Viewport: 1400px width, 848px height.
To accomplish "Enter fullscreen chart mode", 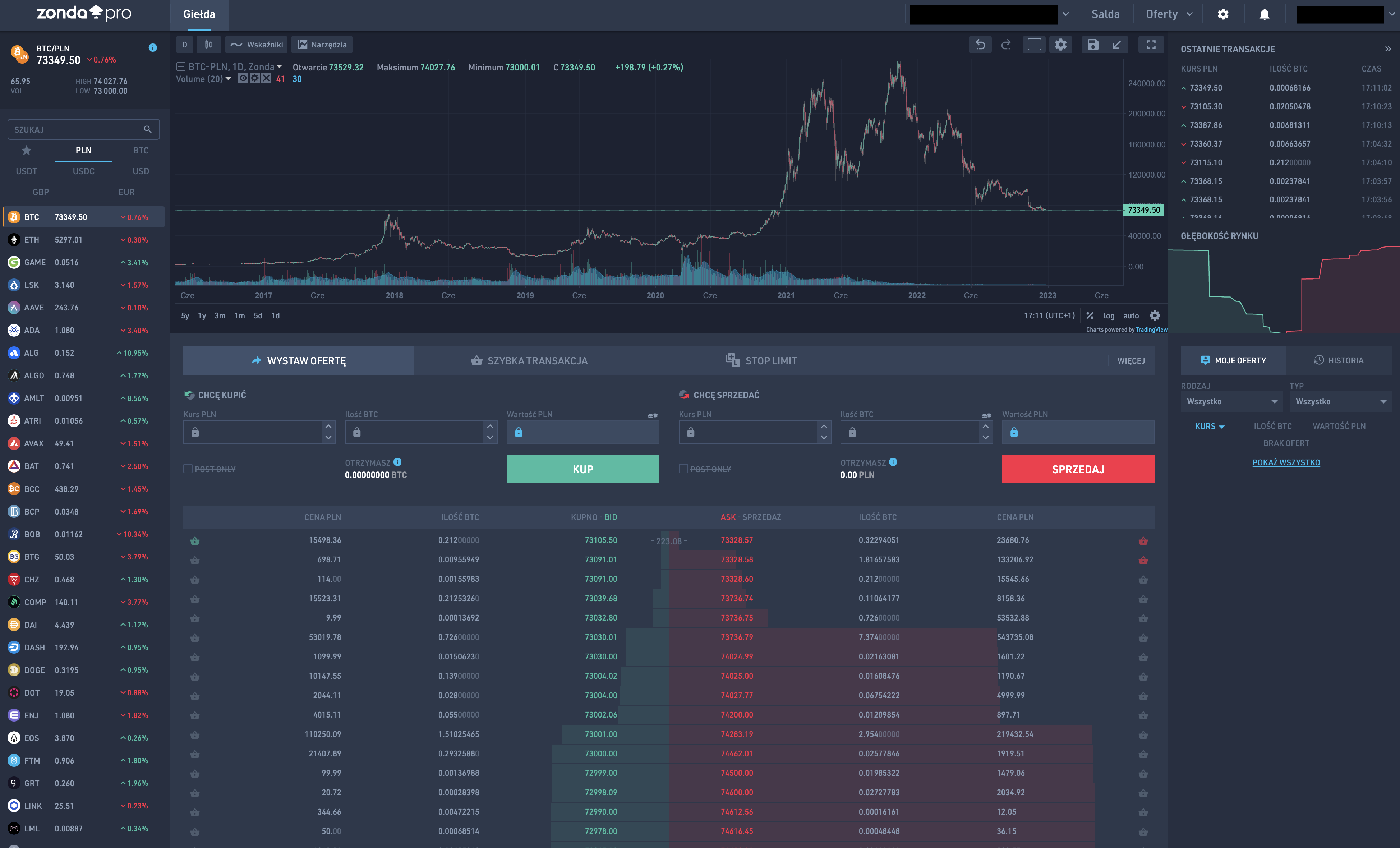I will 1151,45.
